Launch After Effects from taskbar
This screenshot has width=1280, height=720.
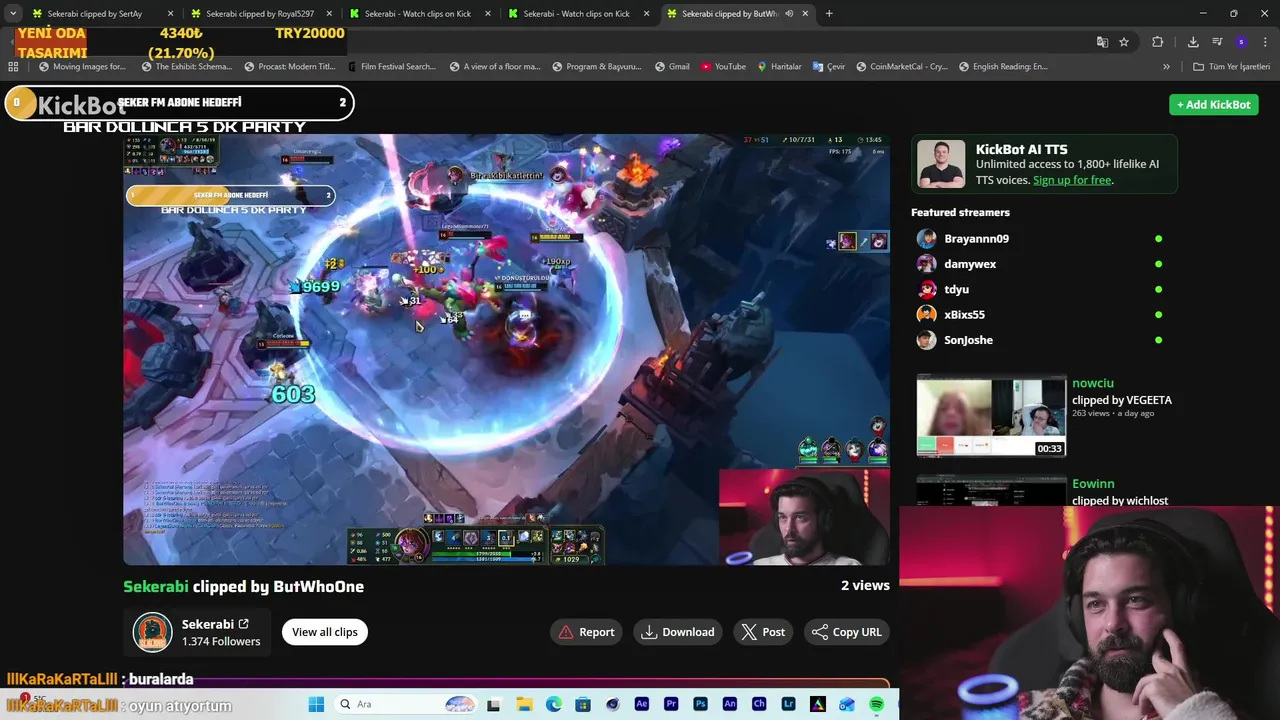(642, 704)
